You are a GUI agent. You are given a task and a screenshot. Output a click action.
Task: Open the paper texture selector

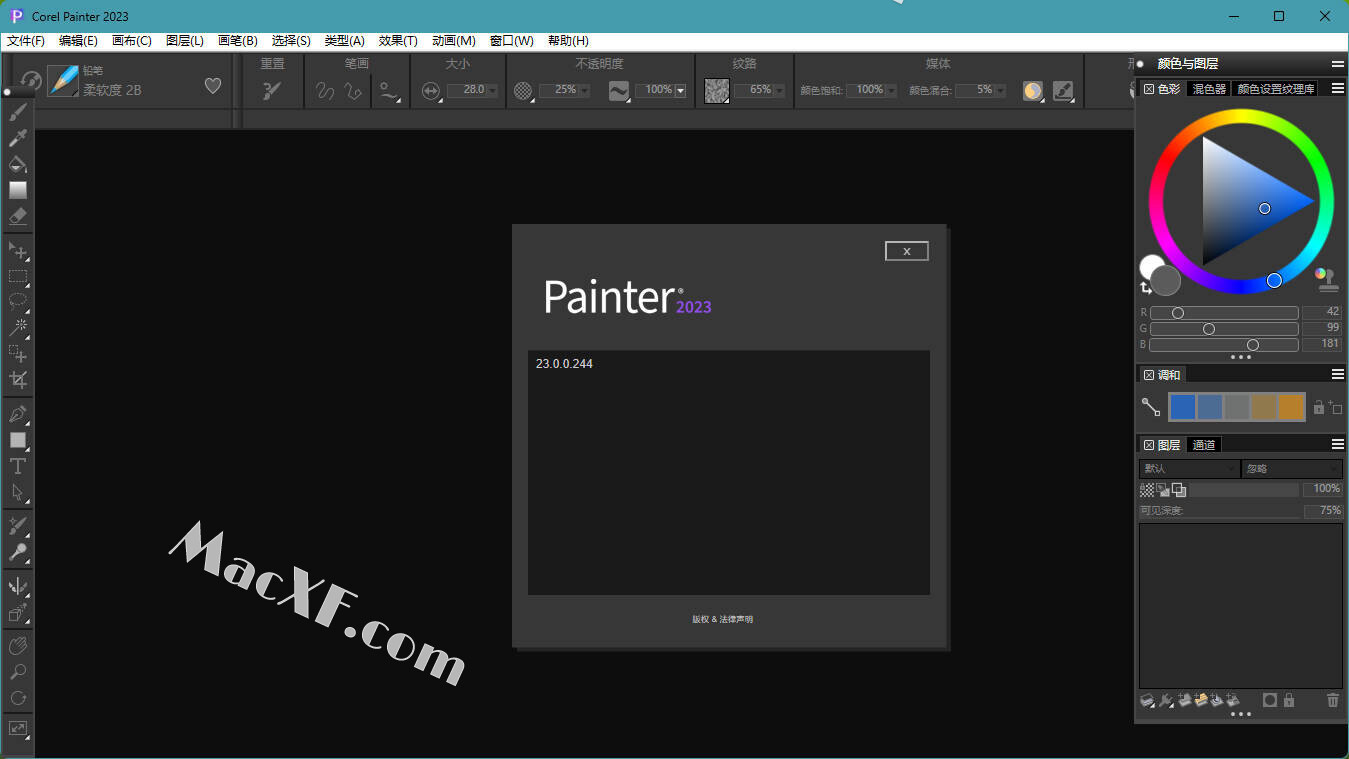point(717,91)
